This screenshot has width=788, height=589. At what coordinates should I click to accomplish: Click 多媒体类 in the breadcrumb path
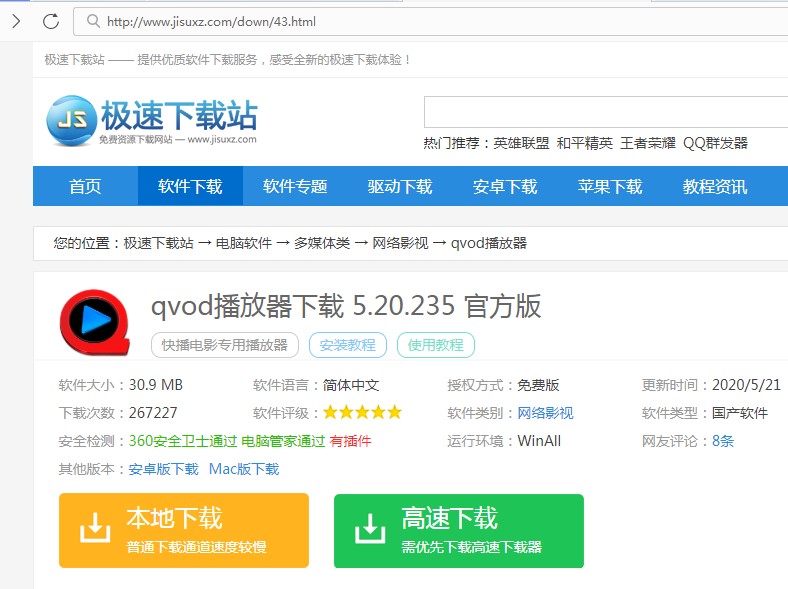(x=322, y=243)
